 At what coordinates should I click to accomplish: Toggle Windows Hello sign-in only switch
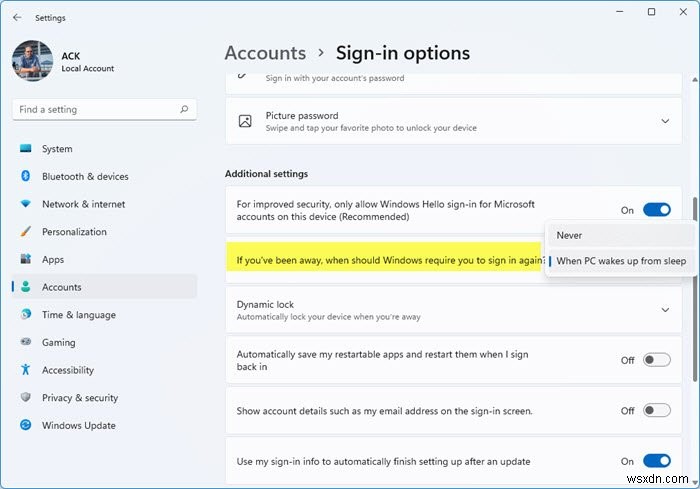(x=657, y=209)
